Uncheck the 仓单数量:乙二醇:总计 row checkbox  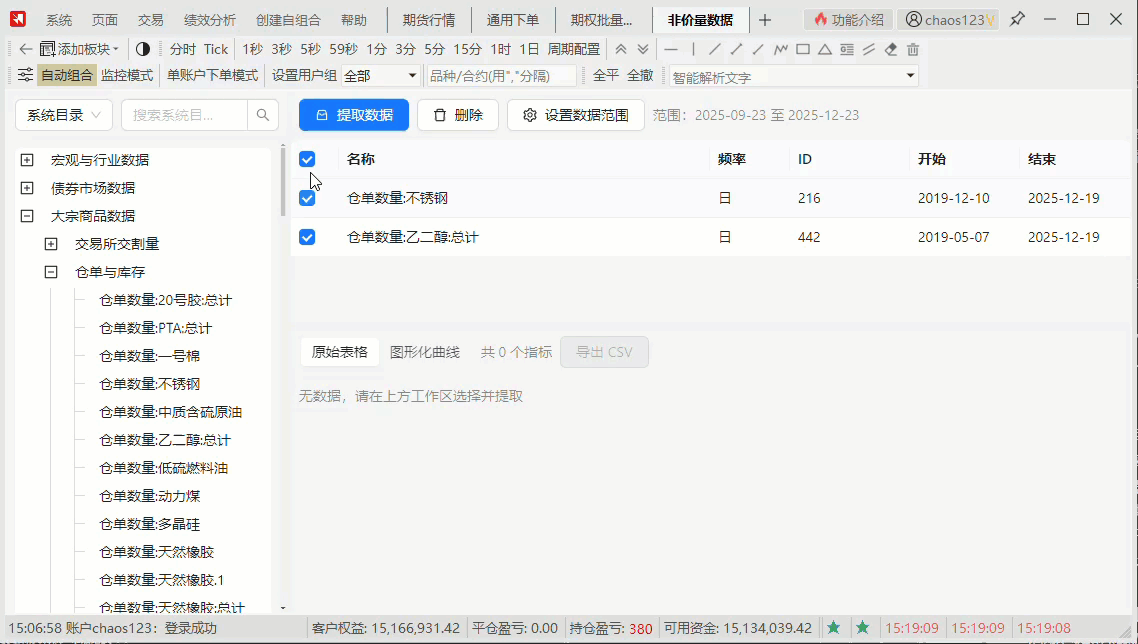click(307, 237)
